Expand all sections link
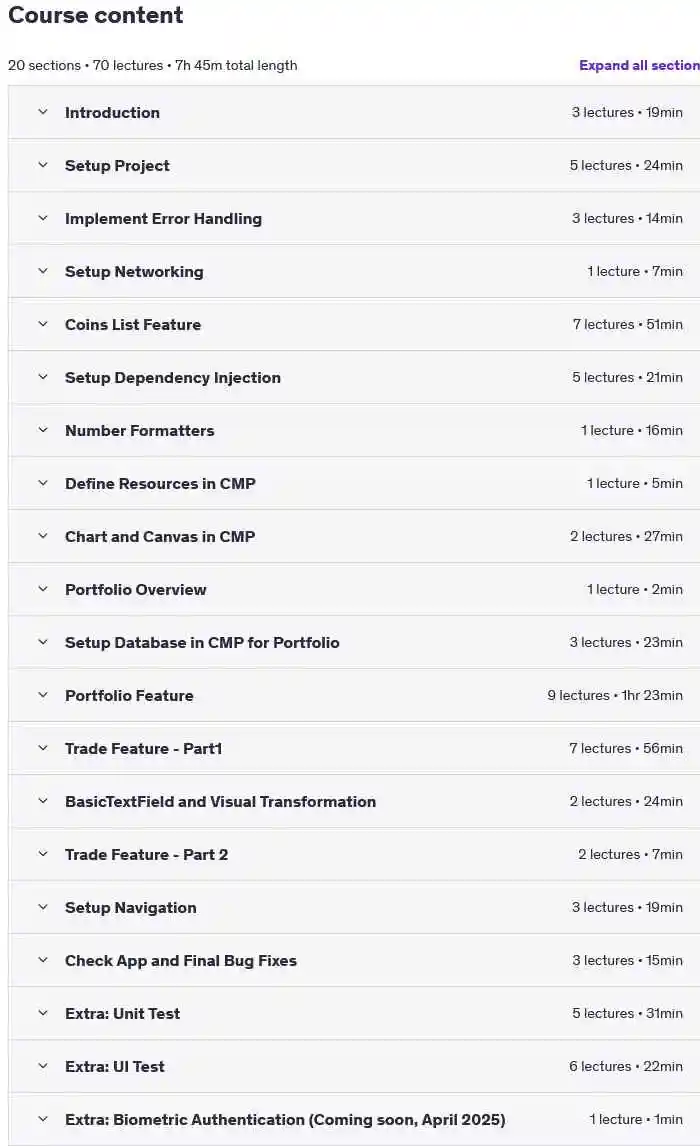The height and width of the screenshot is (1146, 700). pos(639,65)
